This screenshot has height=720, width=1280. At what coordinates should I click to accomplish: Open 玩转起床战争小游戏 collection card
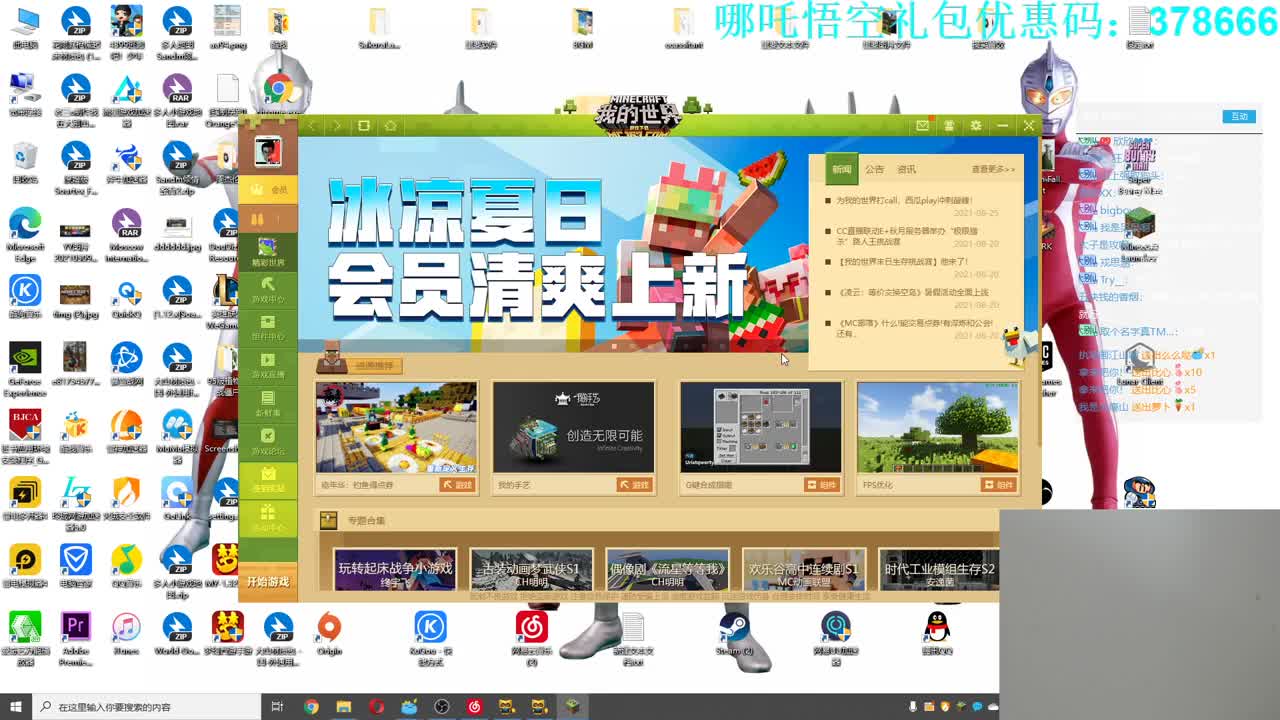point(395,569)
